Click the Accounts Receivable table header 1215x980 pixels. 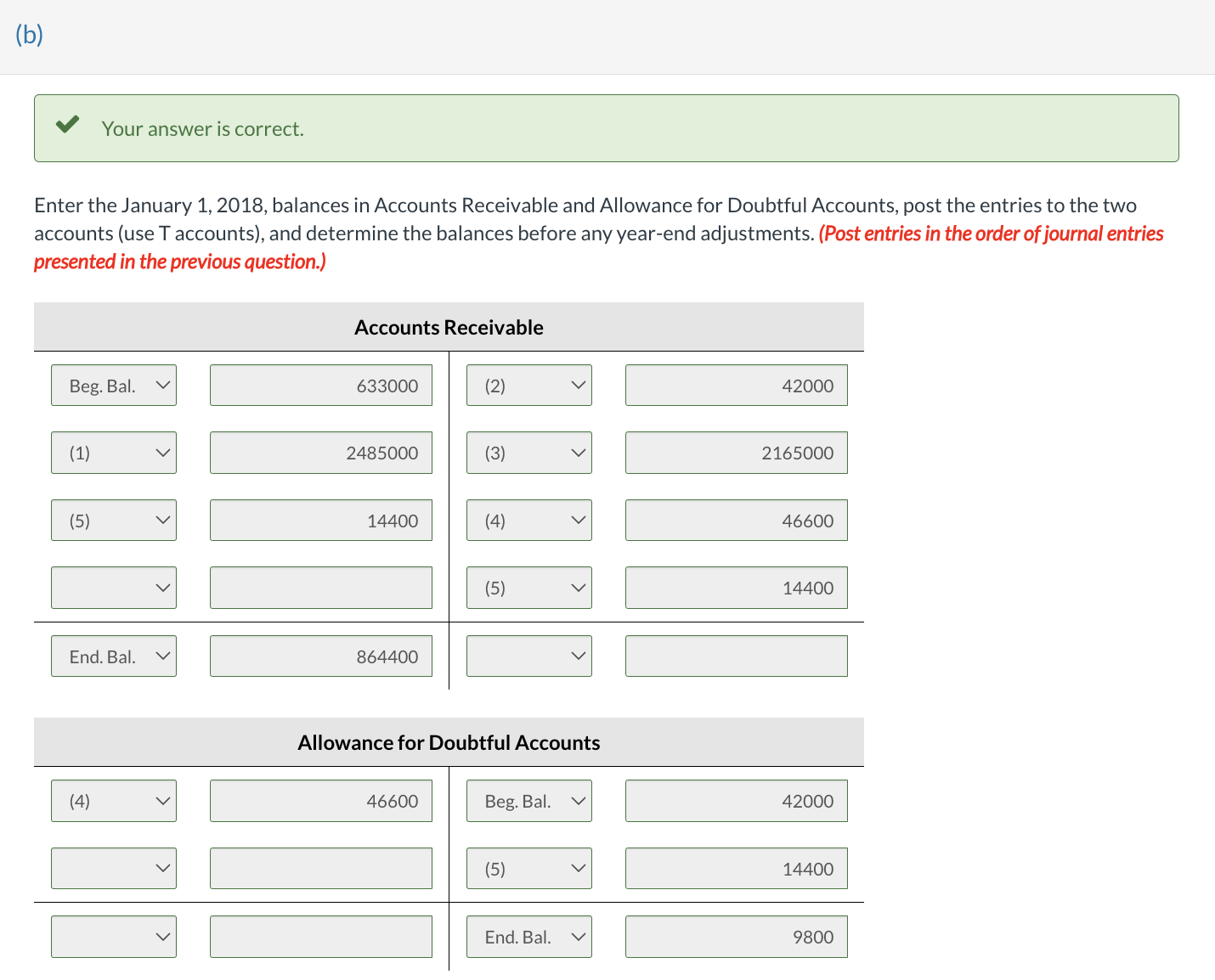[448, 327]
